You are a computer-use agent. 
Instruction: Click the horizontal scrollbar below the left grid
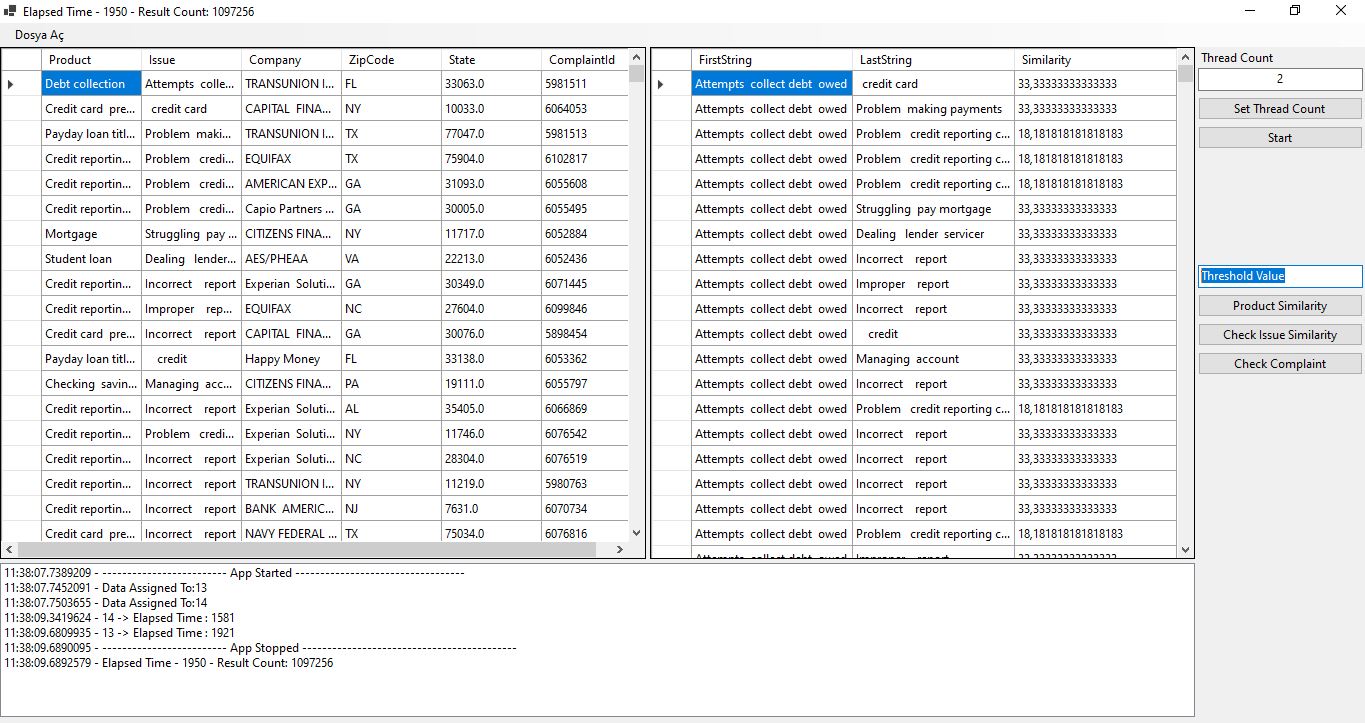(x=300, y=549)
